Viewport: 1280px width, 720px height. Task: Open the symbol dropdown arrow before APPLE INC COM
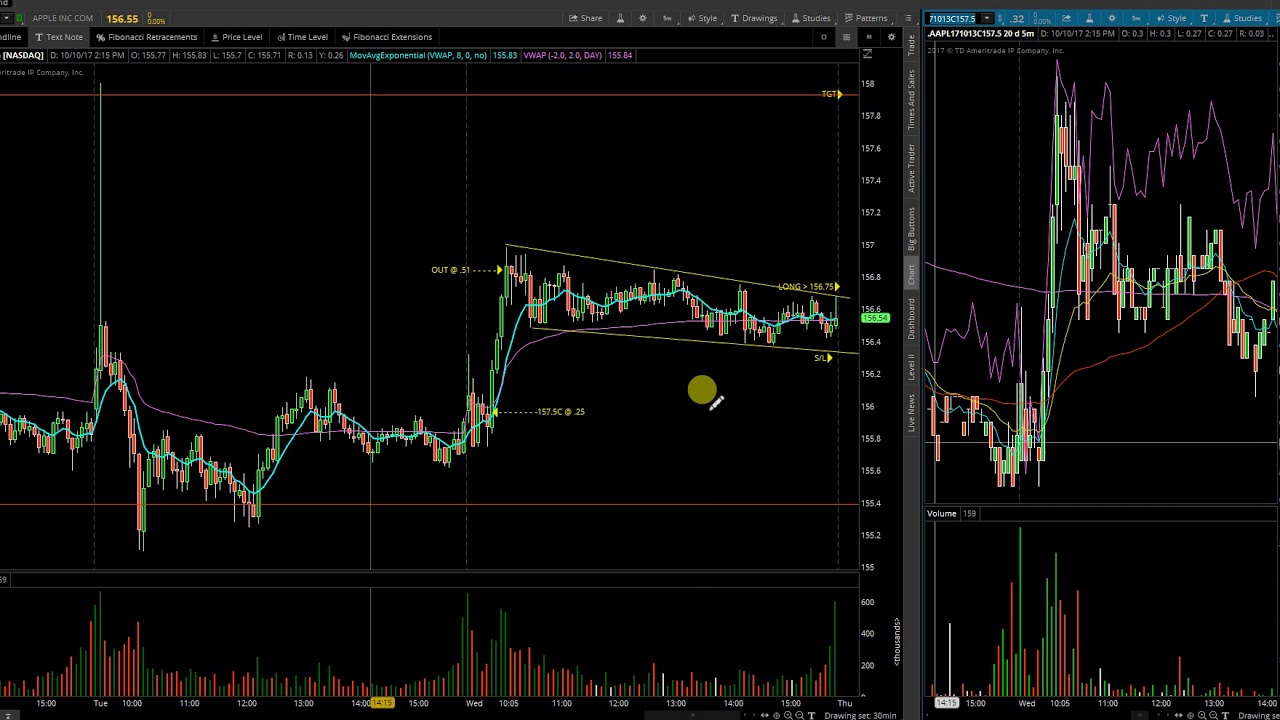pos(7,18)
